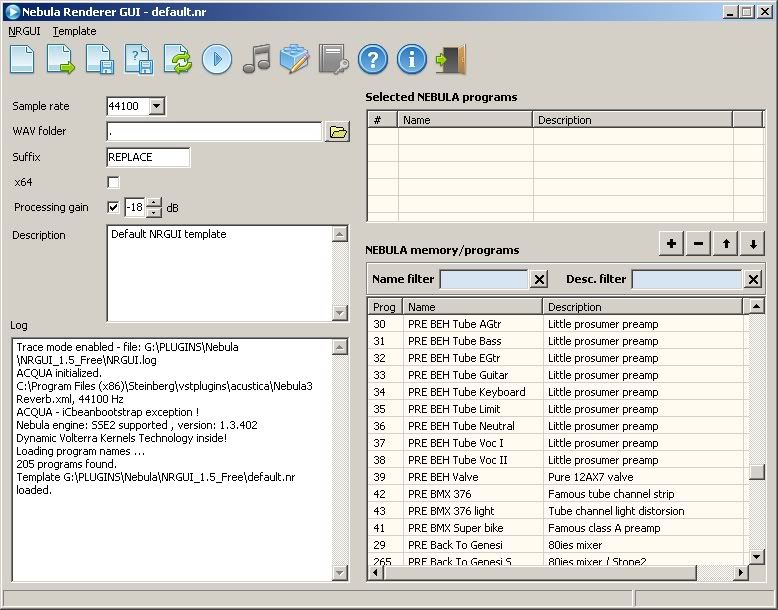Viewport: 778px width, 610px height.
Task: Click into the Suffix field containing REPLACE
Action: click(x=148, y=157)
